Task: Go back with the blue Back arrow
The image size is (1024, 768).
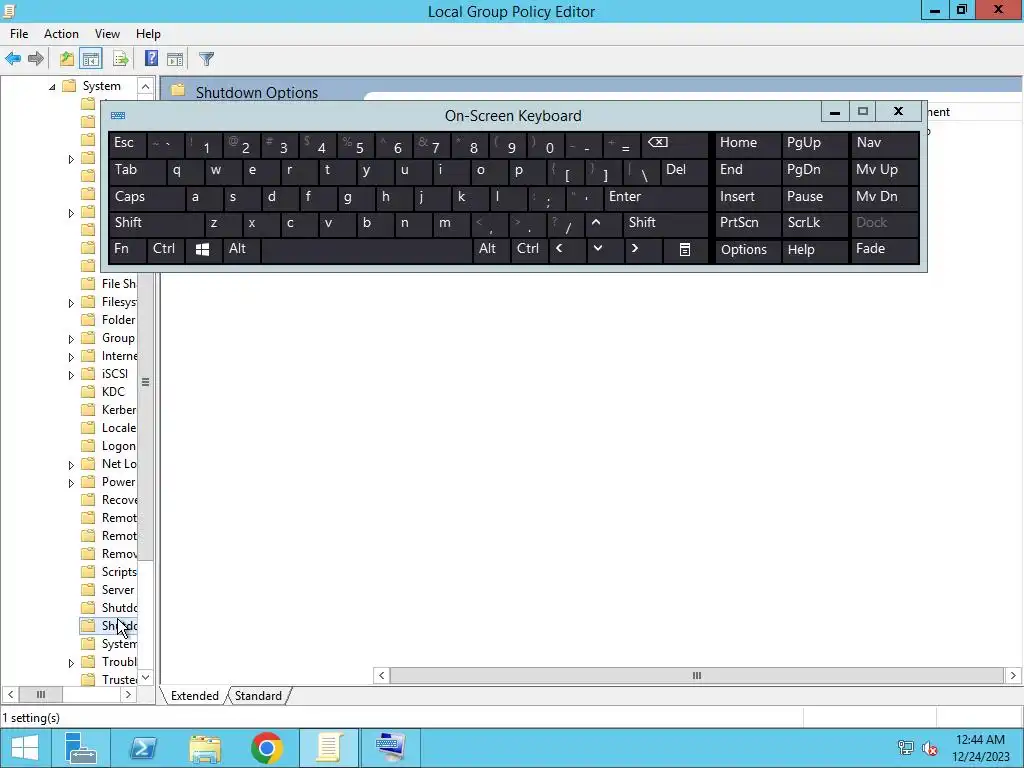Action: point(13,59)
